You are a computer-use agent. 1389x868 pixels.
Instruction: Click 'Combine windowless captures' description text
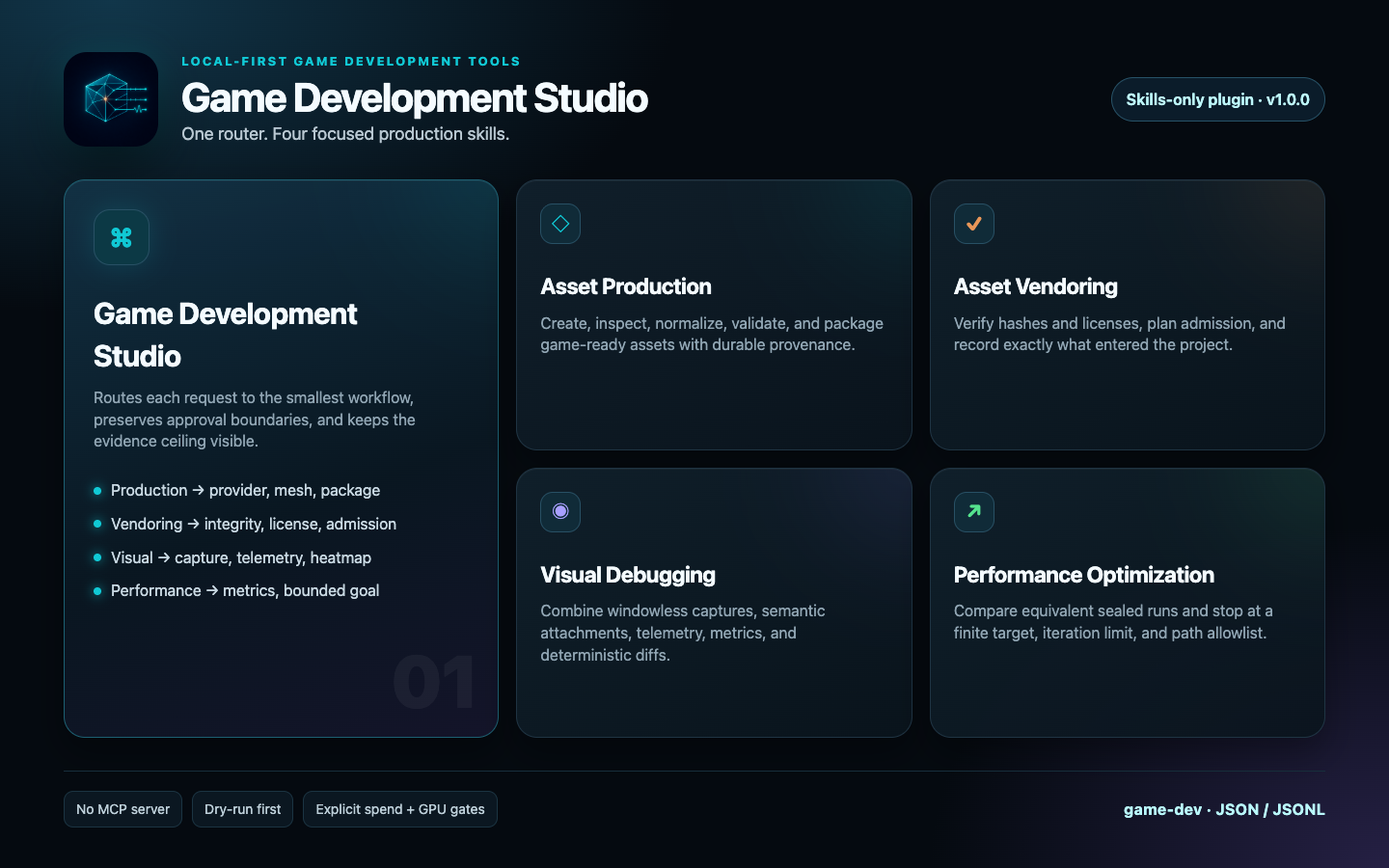[683, 633]
